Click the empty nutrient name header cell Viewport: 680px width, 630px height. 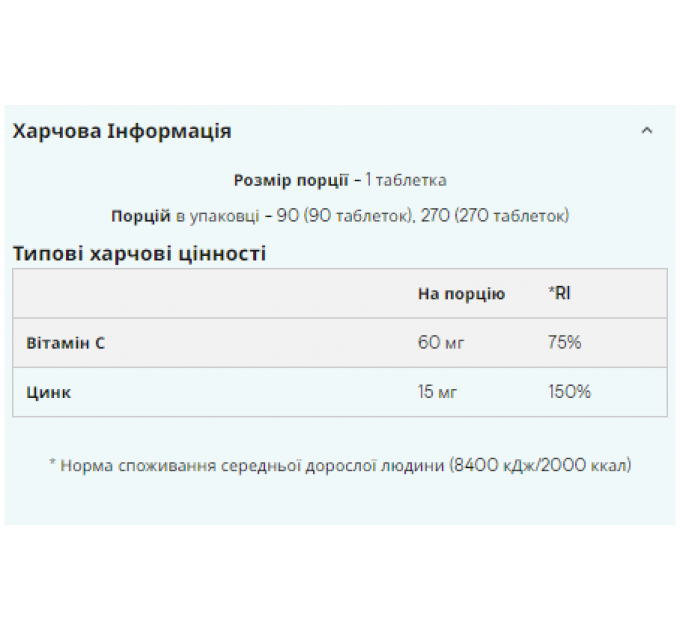pyautogui.click(x=212, y=294)
